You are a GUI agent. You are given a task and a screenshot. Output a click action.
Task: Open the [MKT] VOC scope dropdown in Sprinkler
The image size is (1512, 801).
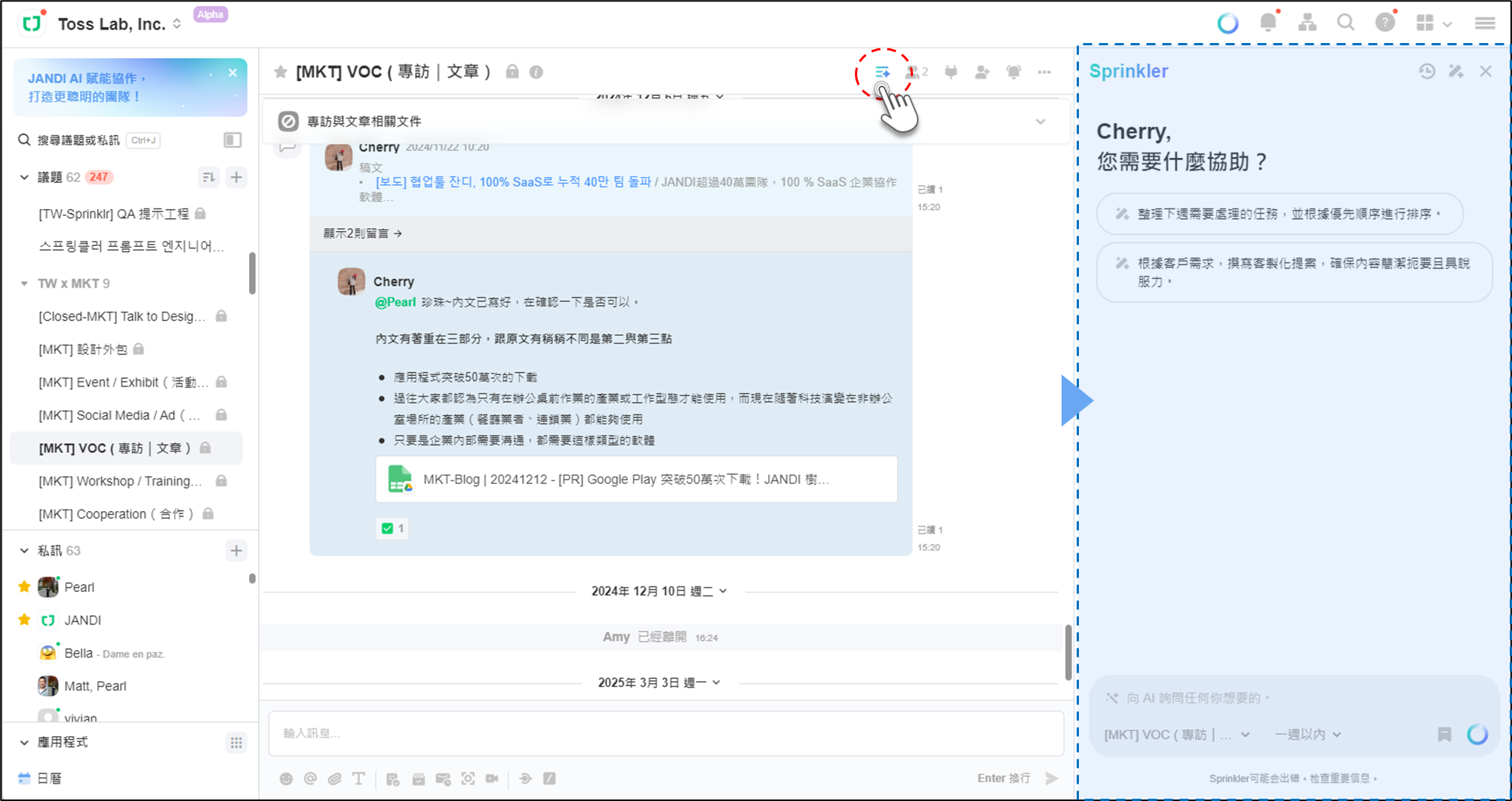point(1177,735)
